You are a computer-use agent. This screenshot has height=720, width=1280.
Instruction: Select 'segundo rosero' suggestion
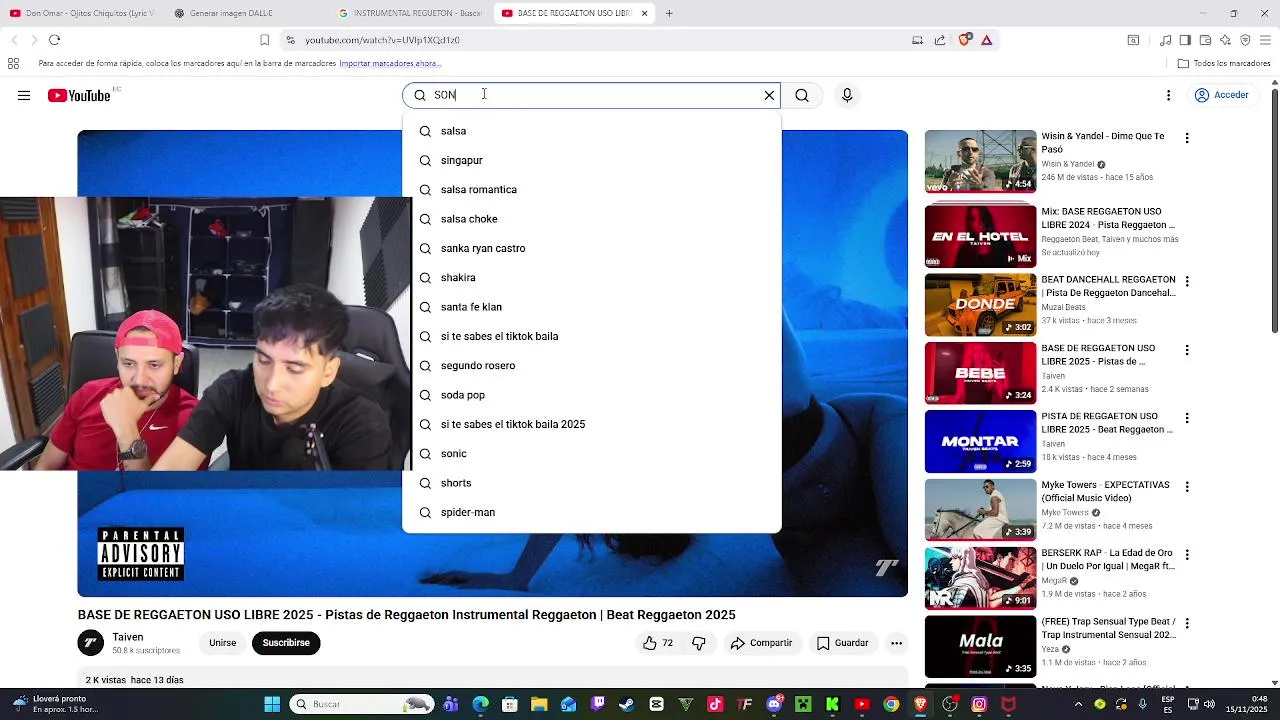(x=591, y=365)
